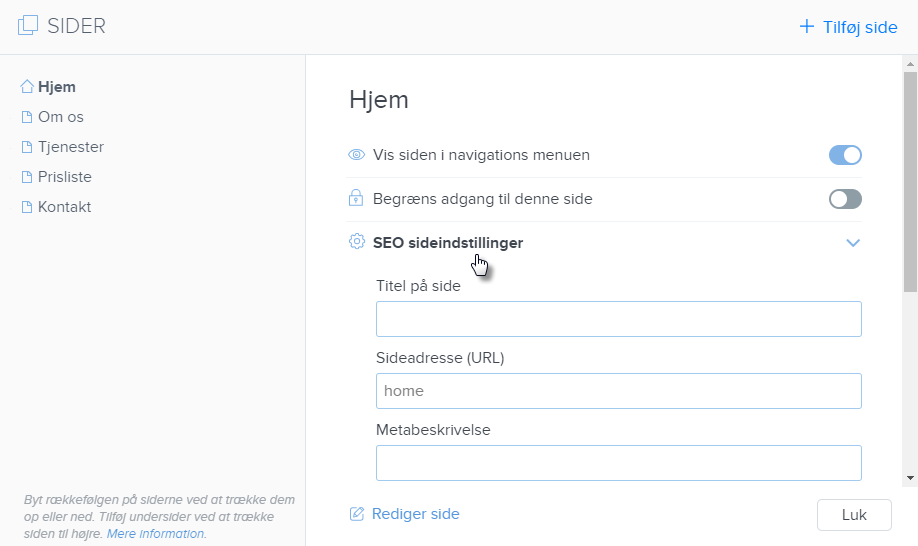Click the gear icon beside SEO sideindstillinger
This screenshot has height=546, width=918.
coord(356,242)
